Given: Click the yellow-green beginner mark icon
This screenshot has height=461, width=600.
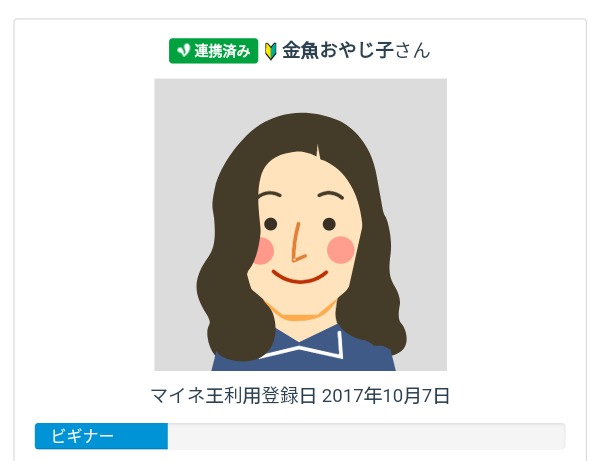Looking at the screenshot, I should (271, 51).
